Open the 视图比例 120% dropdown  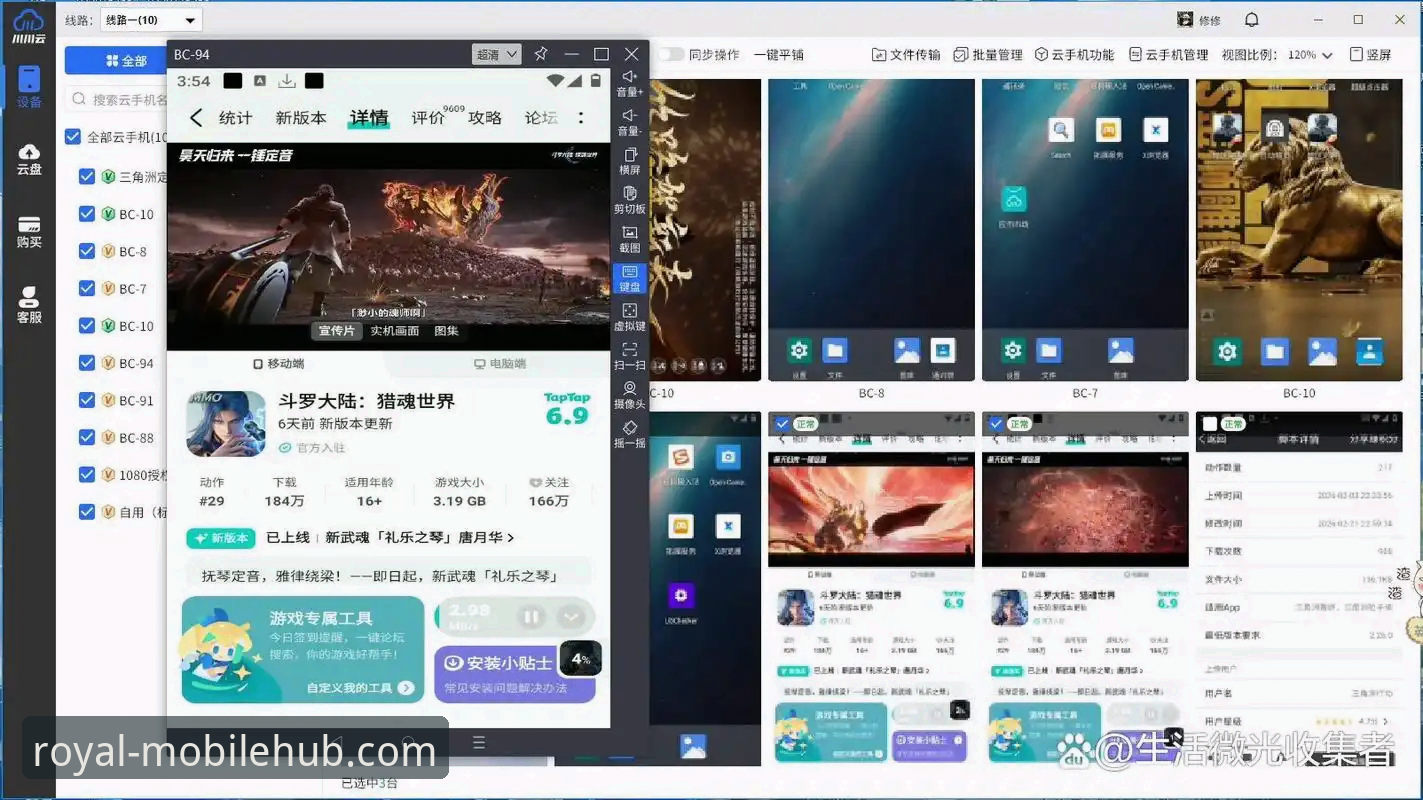(1310, 55)
